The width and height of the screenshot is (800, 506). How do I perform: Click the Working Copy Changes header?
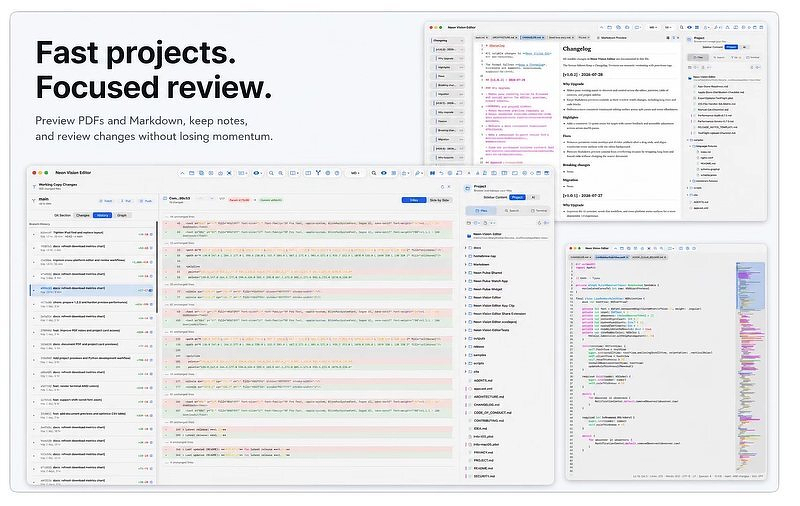click(x=58, y=186)
